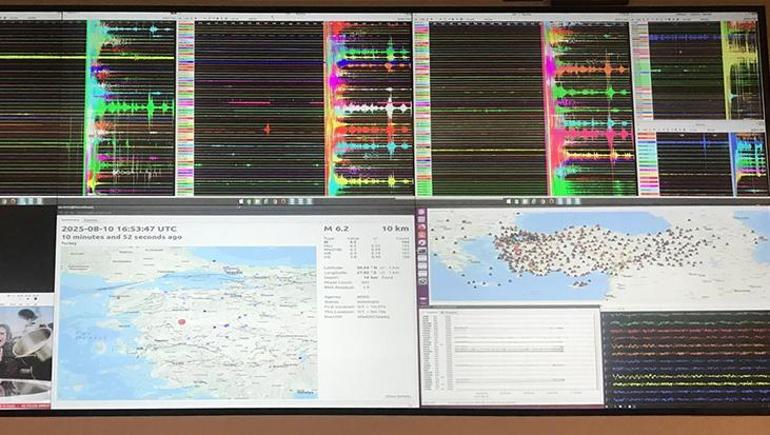The width and height of the screenshot is (770, 435).
Task: Select the highlighted row in the station list
Action: tap(510, 348)
